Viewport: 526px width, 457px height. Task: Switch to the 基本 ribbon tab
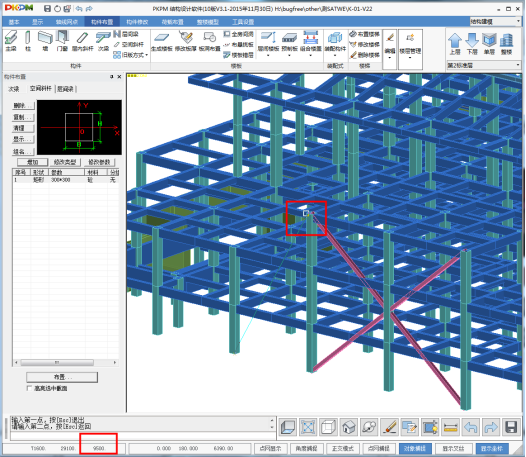14,22
